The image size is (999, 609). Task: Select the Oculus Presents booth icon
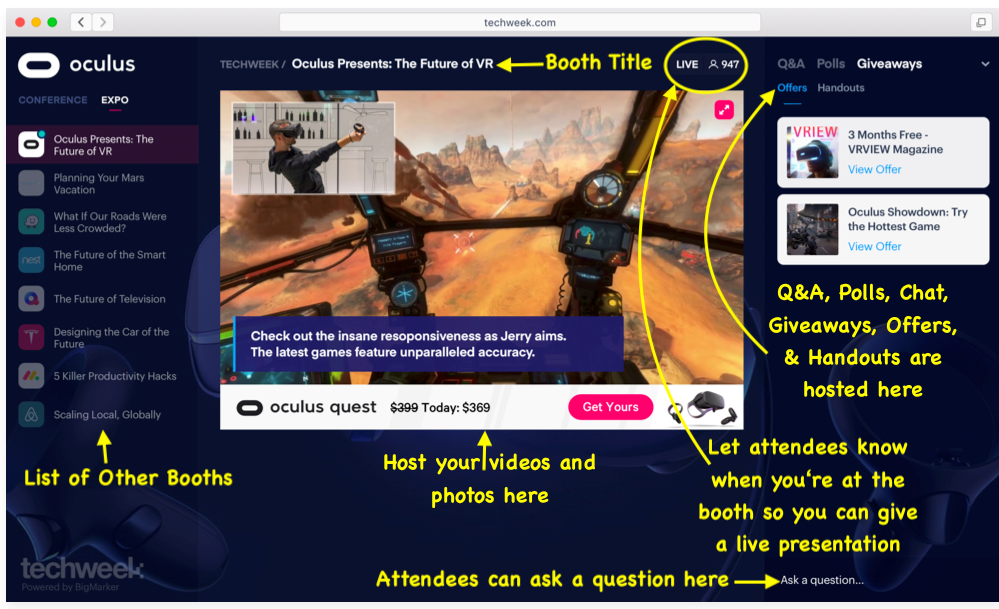point(33,145)
